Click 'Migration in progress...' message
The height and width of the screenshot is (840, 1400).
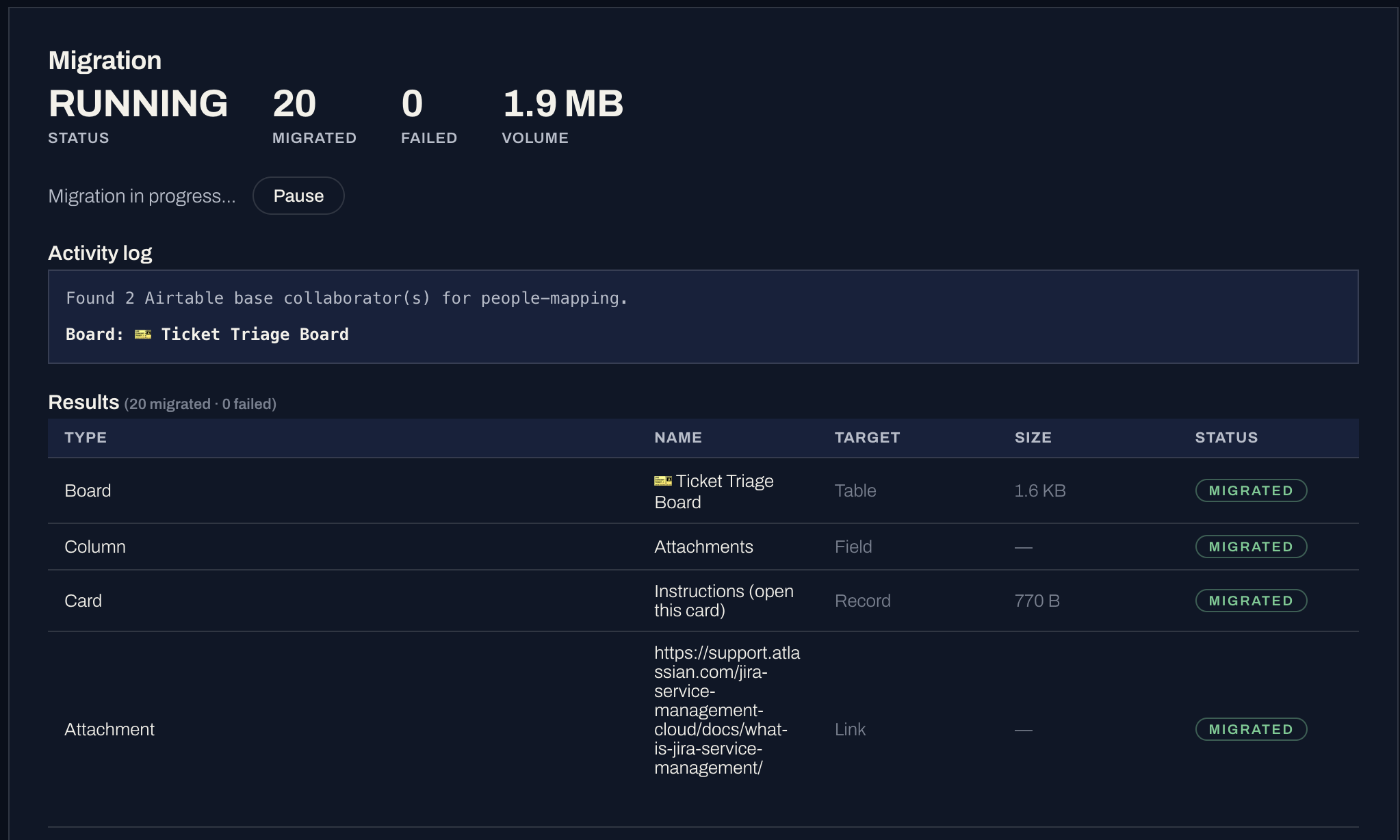pos(142,196)
